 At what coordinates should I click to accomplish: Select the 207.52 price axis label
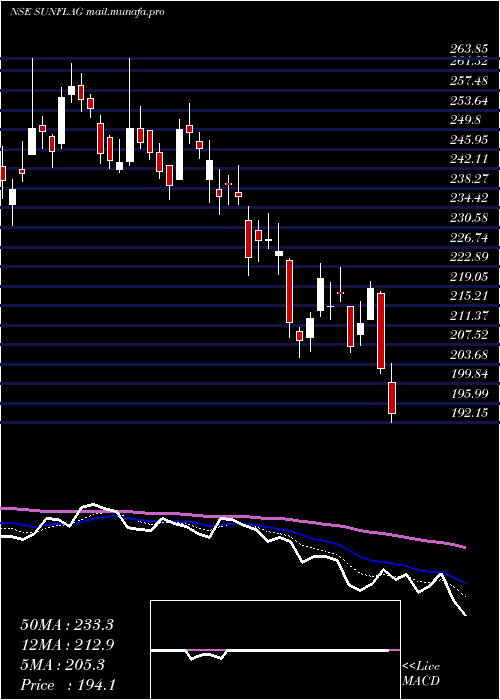[469, 335]
